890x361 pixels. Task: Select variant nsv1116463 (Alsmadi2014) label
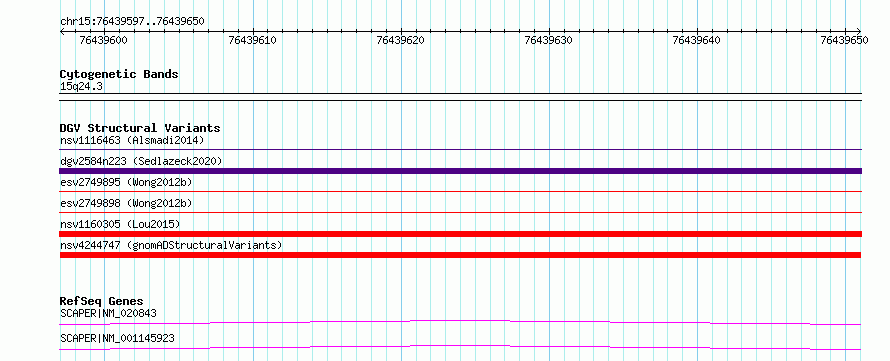tap(132, 140)
